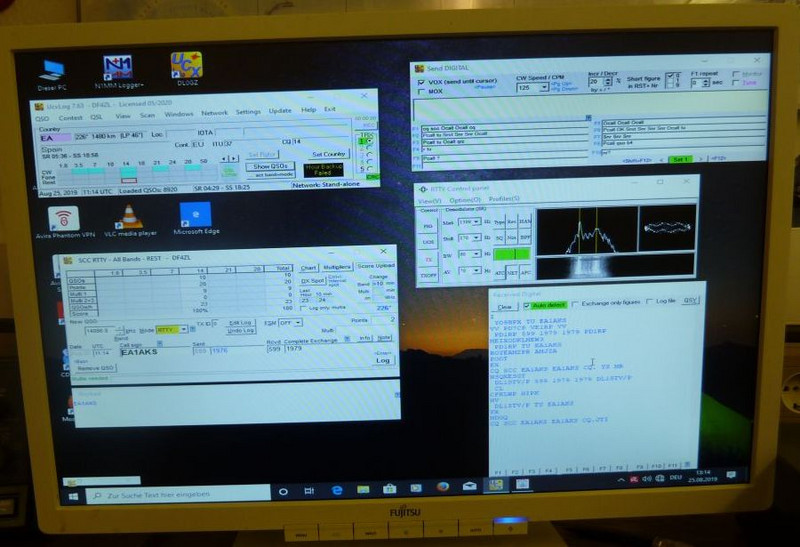Image resolution: width=800 pixels, height=547 pixels.
Task: Select TRX radio button 2
Action: (x=369, y=147)
